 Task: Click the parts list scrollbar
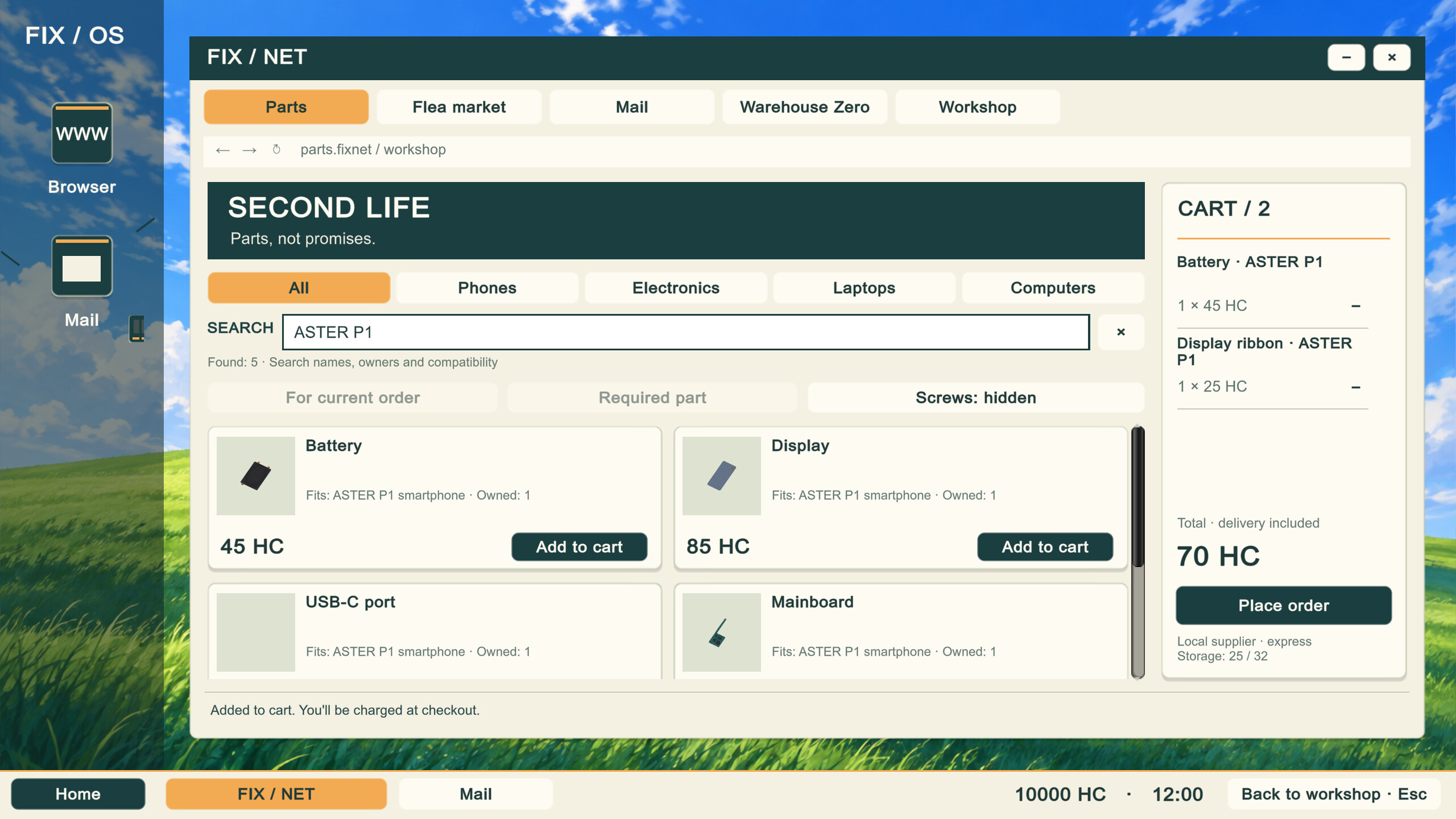click(x=1138, y=552)
